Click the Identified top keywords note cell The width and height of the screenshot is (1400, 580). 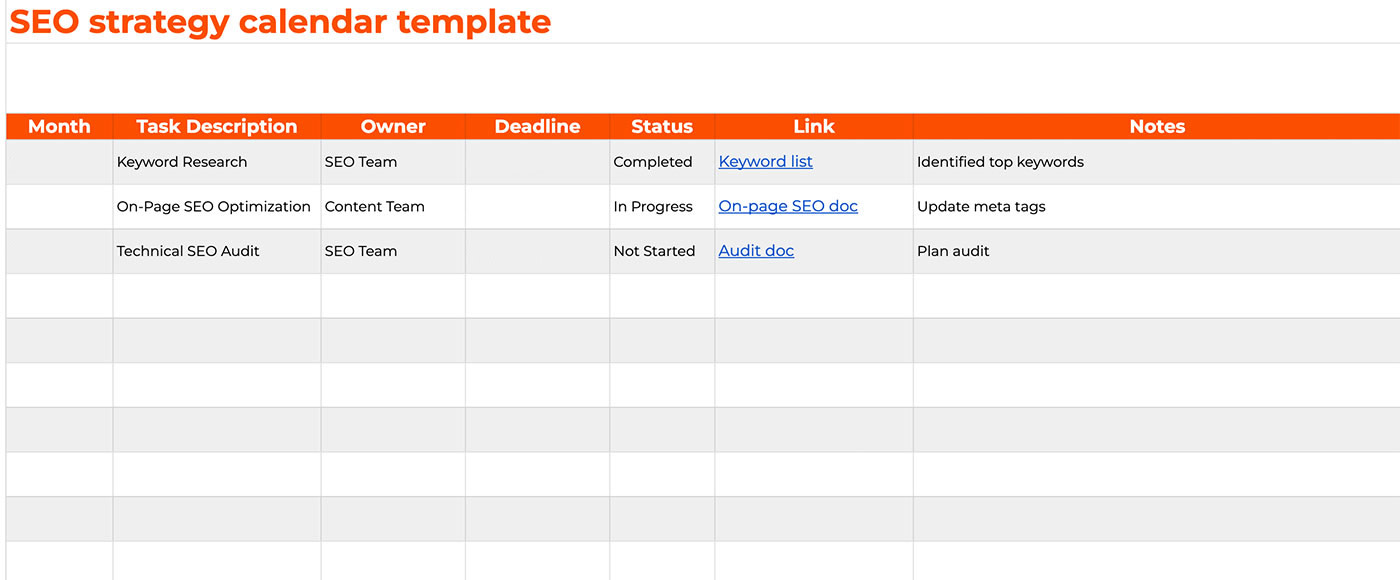1000,162
